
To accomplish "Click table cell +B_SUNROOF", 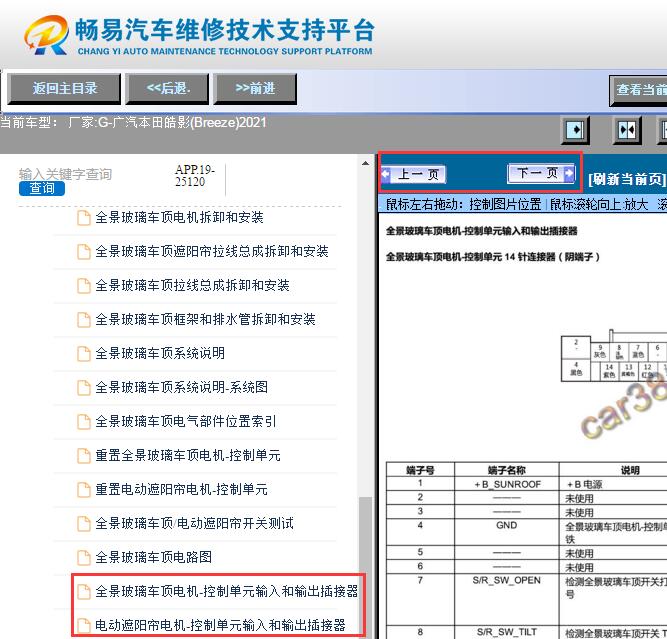I will coord(507,485).
